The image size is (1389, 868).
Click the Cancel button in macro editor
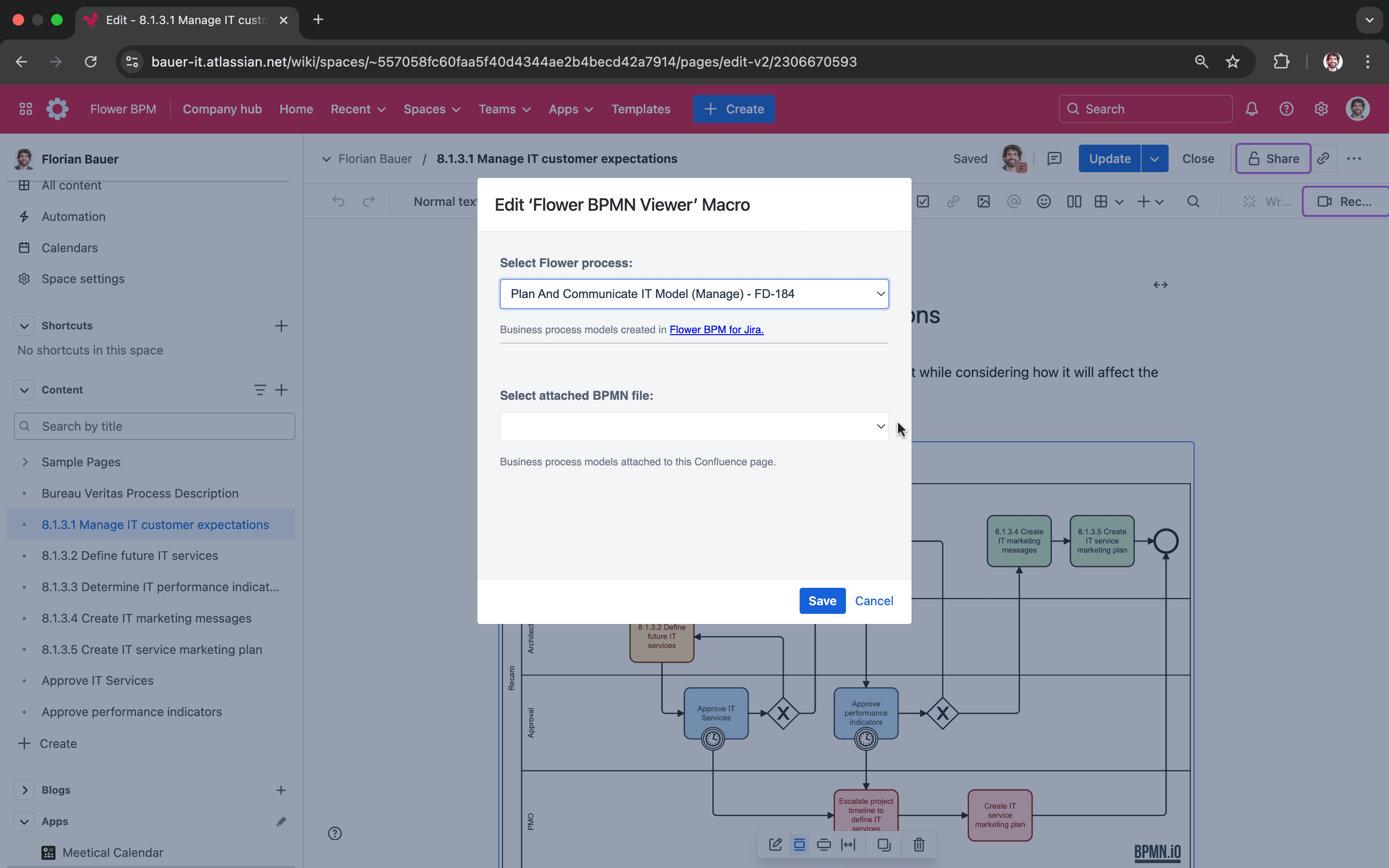873,601
